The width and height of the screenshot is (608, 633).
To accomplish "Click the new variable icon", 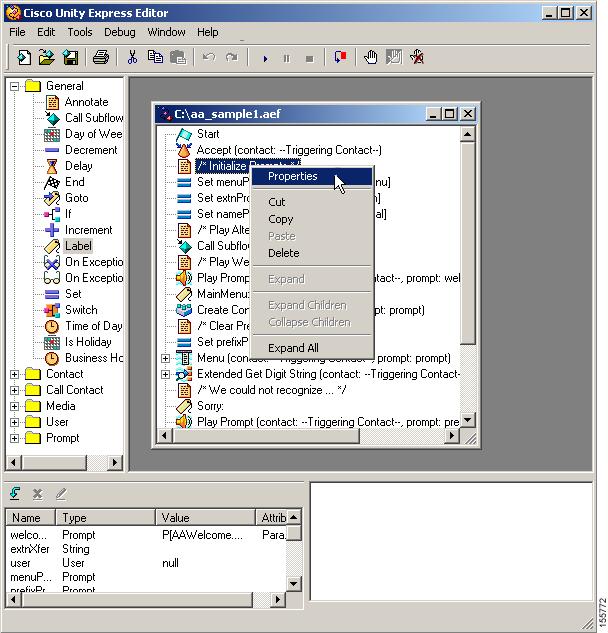I will (15, 493).
